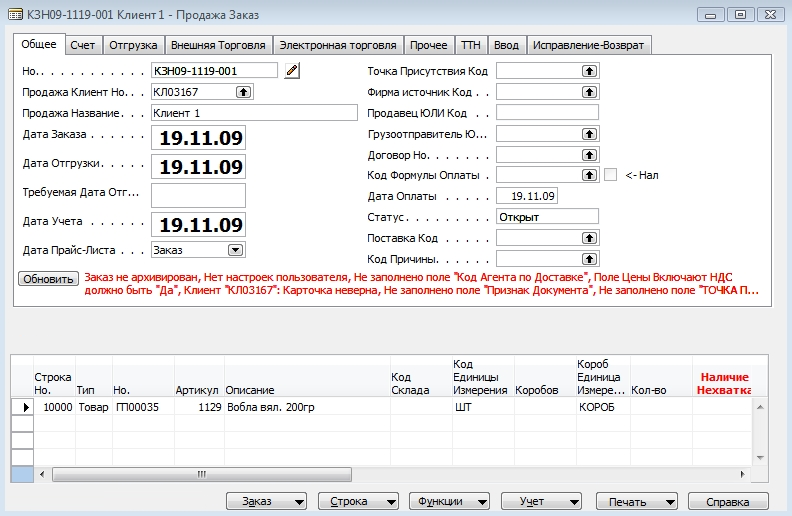Open lookup for Код Формулы Оплаты field
The image size is (792, 516).
click(589, 176)
